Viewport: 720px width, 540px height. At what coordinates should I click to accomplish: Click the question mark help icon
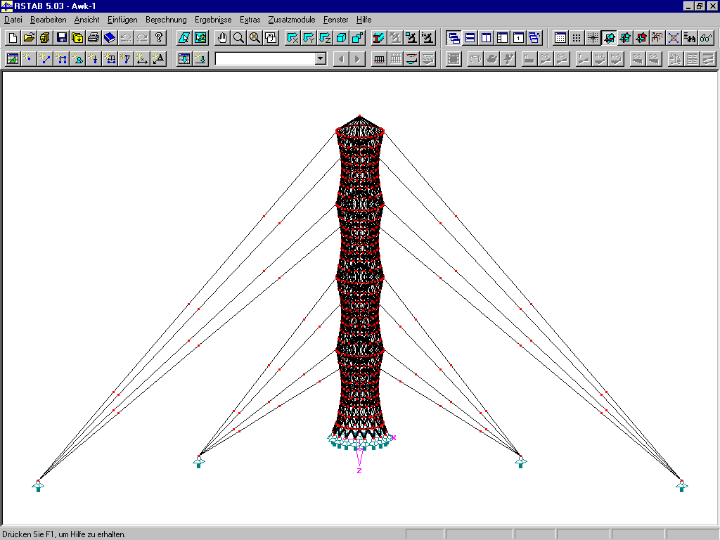coord(158,38)
